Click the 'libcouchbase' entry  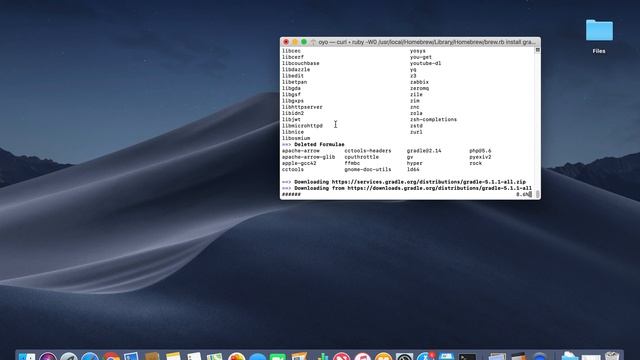(301, 63)
